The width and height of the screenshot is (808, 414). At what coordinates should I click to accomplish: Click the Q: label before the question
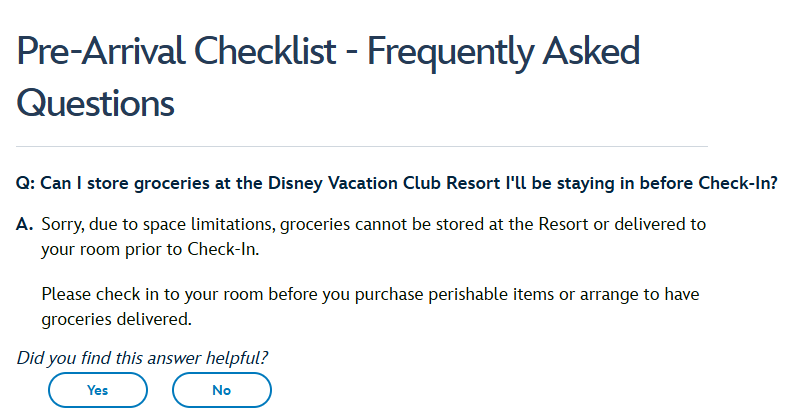[x=27, y=184]
